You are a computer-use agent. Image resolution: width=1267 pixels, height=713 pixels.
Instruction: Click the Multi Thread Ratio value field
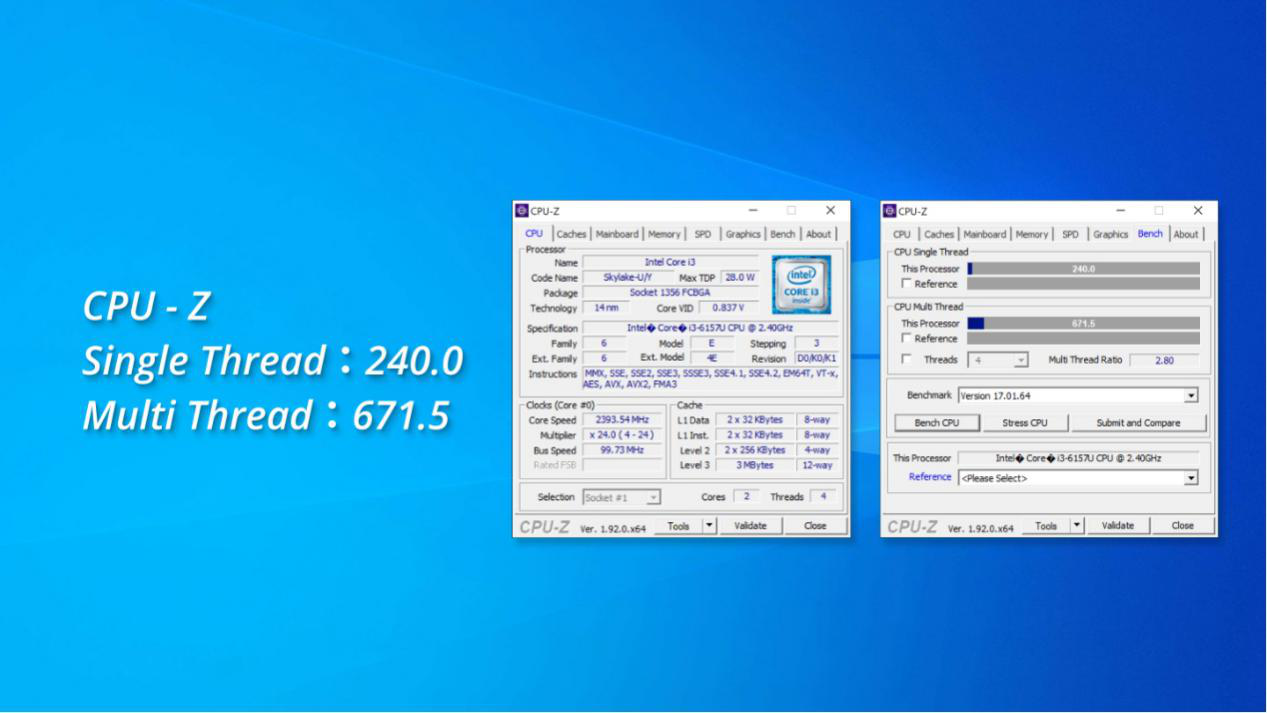coord(1164,360)
